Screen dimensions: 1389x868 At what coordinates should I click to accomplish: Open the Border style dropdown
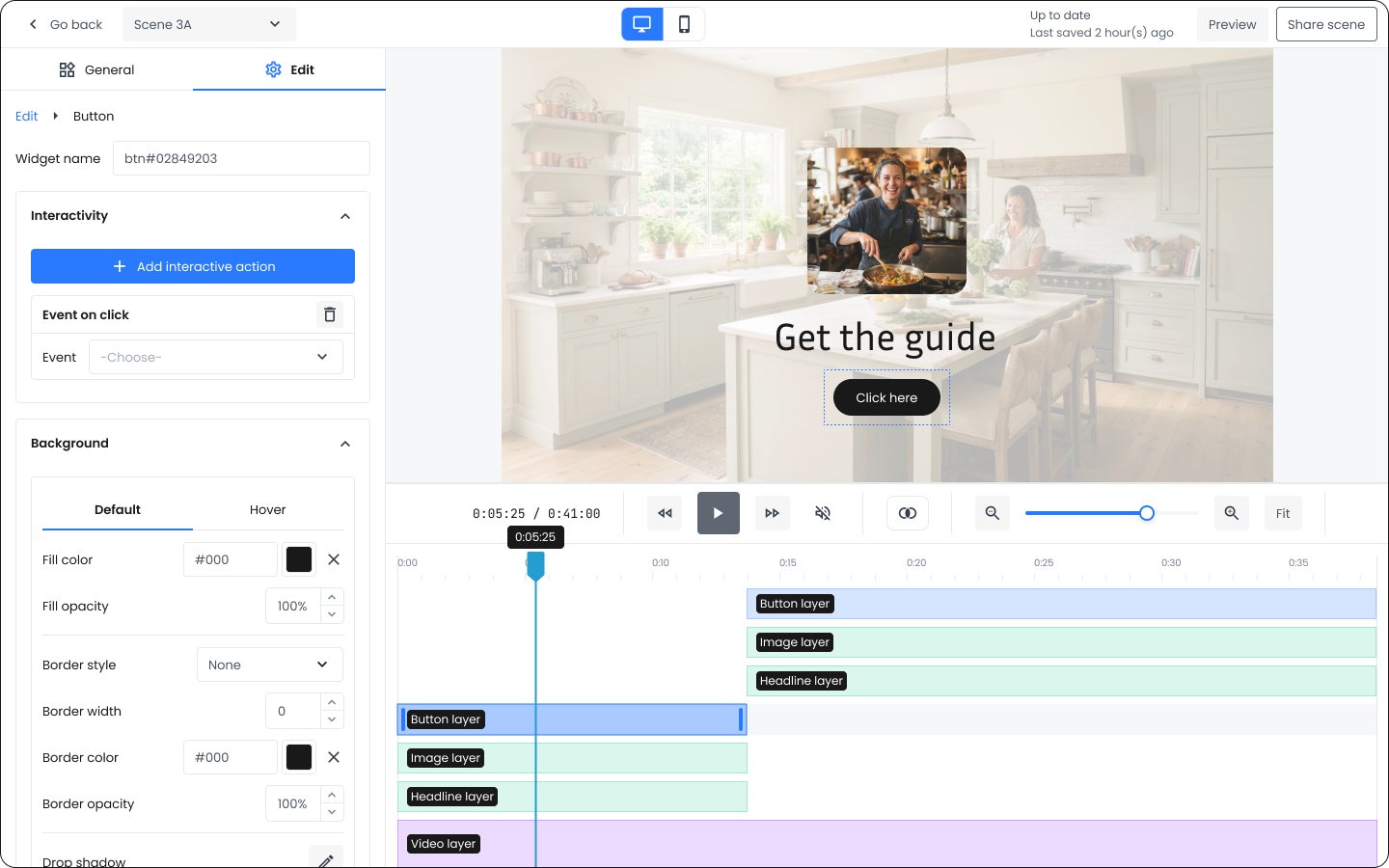(x=270, y=665)
